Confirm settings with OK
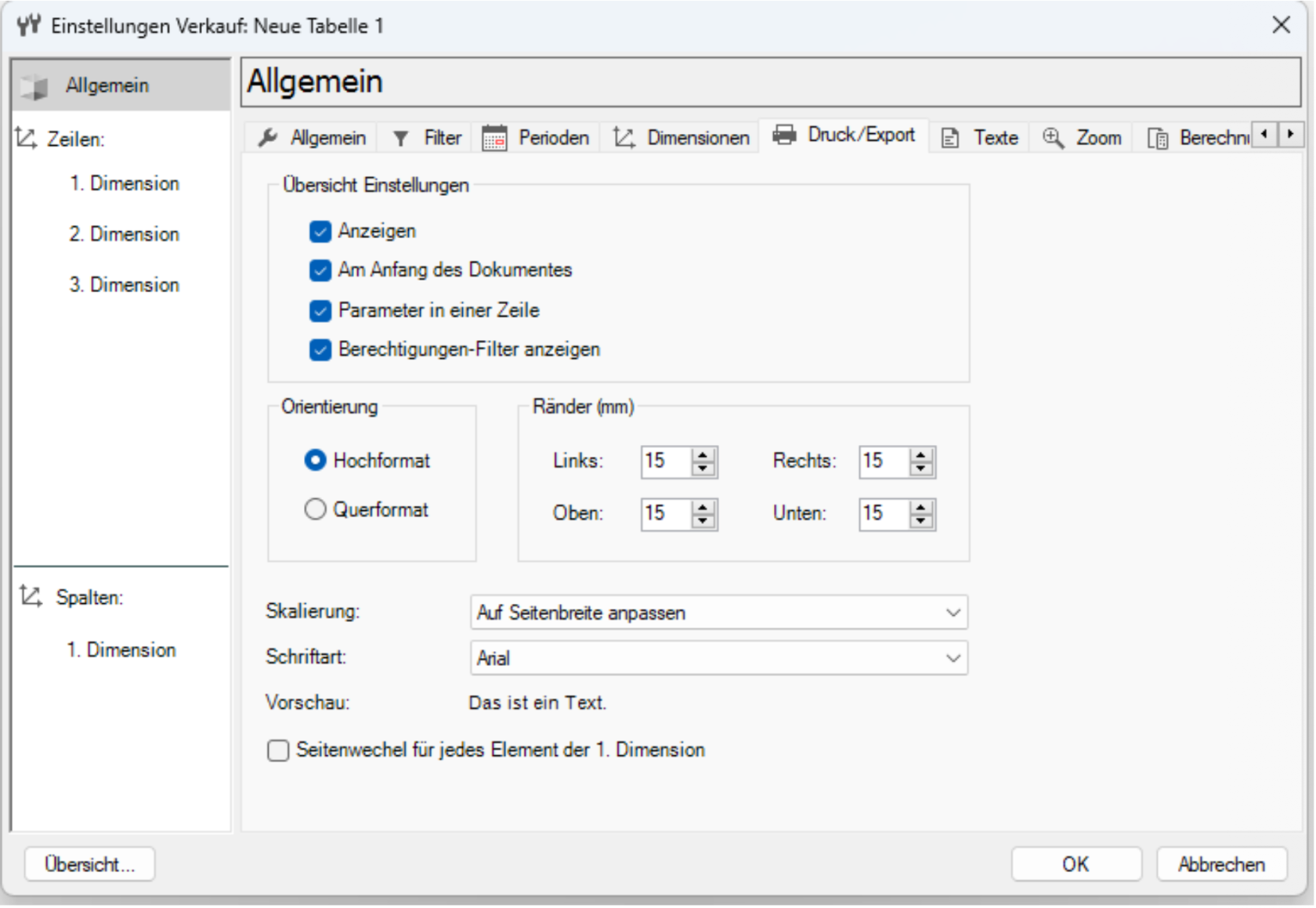The height and width of the screenshot is (908, 1316). 1076,864
